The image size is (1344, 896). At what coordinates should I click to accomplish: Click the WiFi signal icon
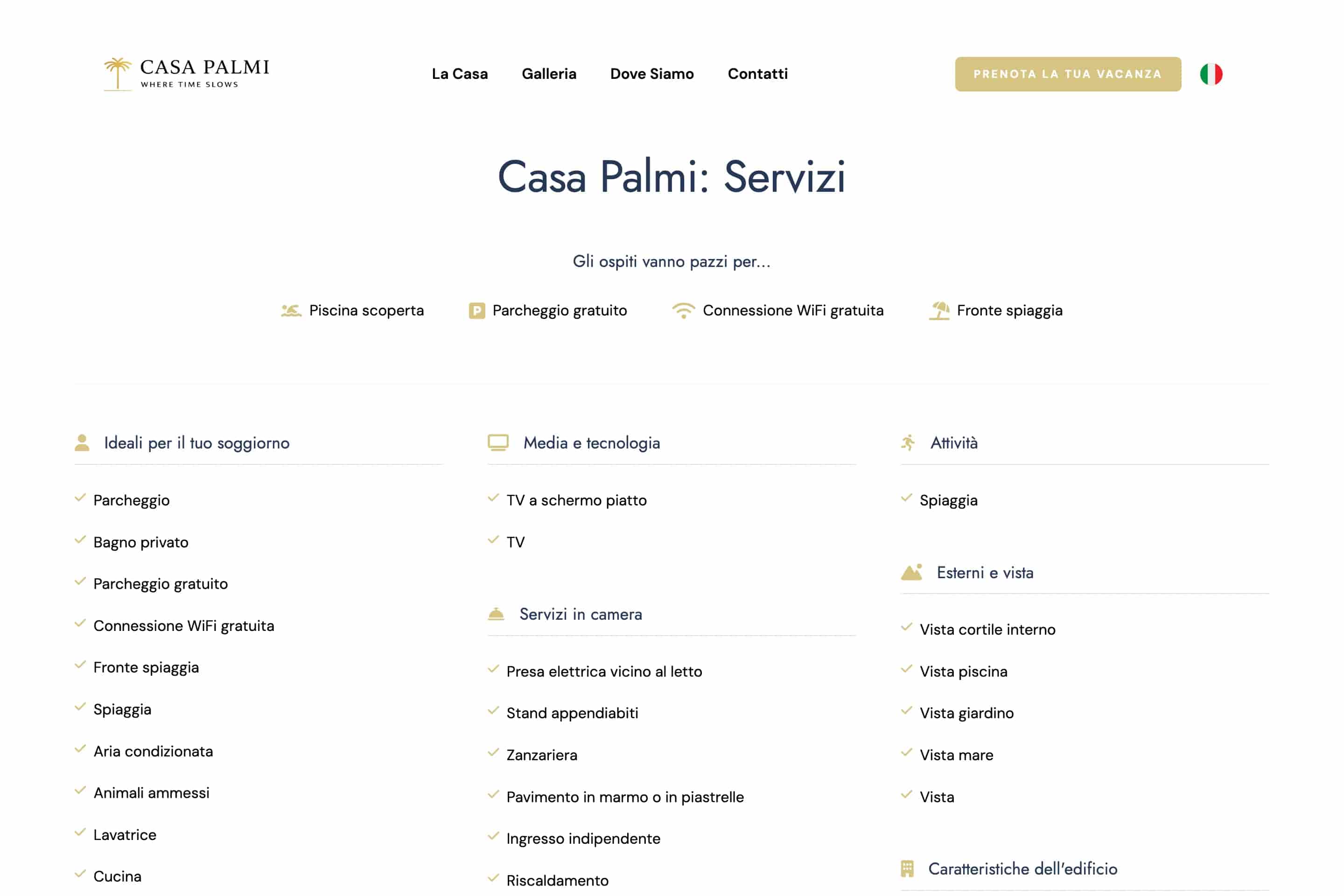(683, 310)
